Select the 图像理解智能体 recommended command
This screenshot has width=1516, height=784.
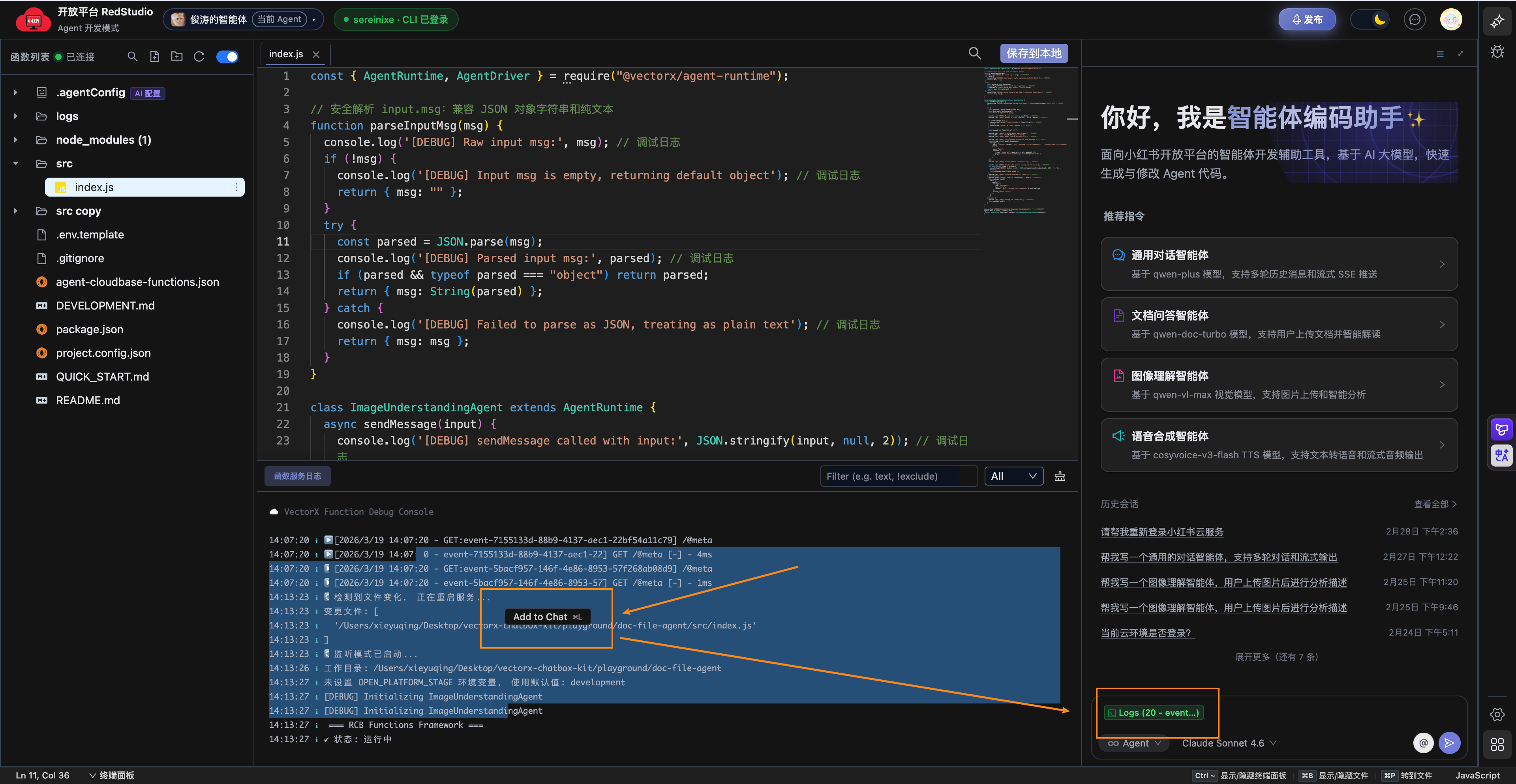pyautogui.click(x=1279, y=384)
